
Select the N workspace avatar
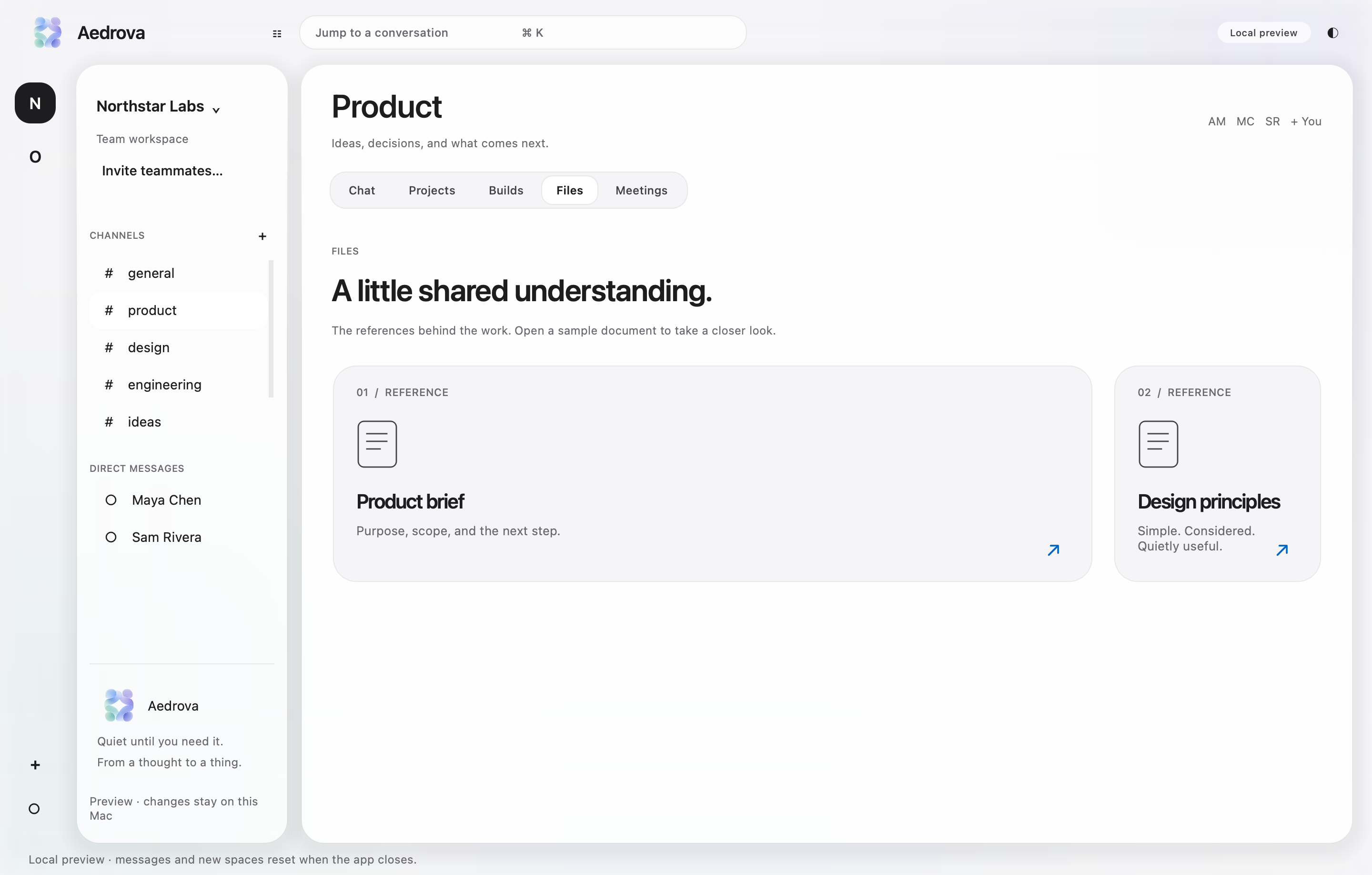(x=35, y=103)
